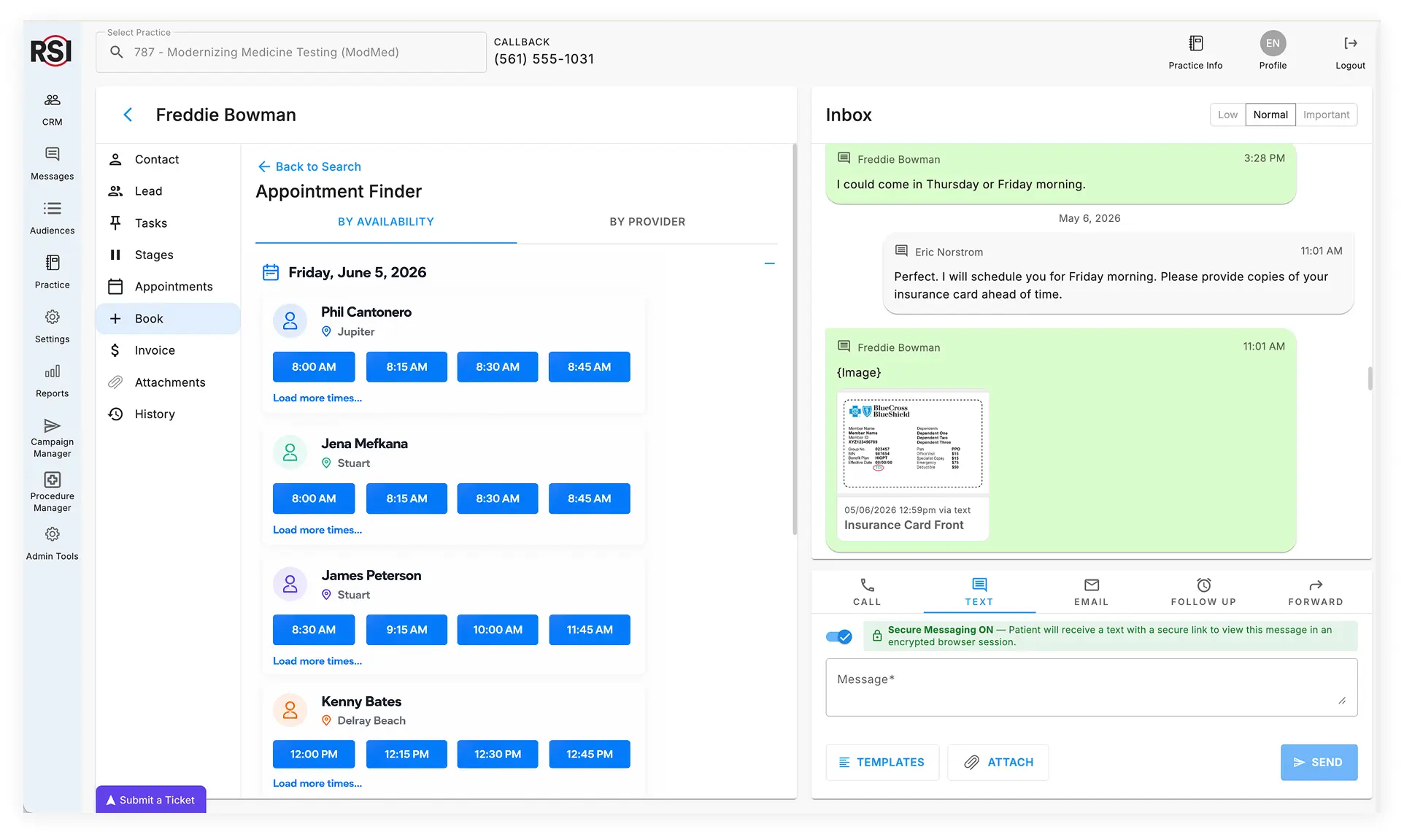Open Stages in patient menu

[x=168, y=255]
